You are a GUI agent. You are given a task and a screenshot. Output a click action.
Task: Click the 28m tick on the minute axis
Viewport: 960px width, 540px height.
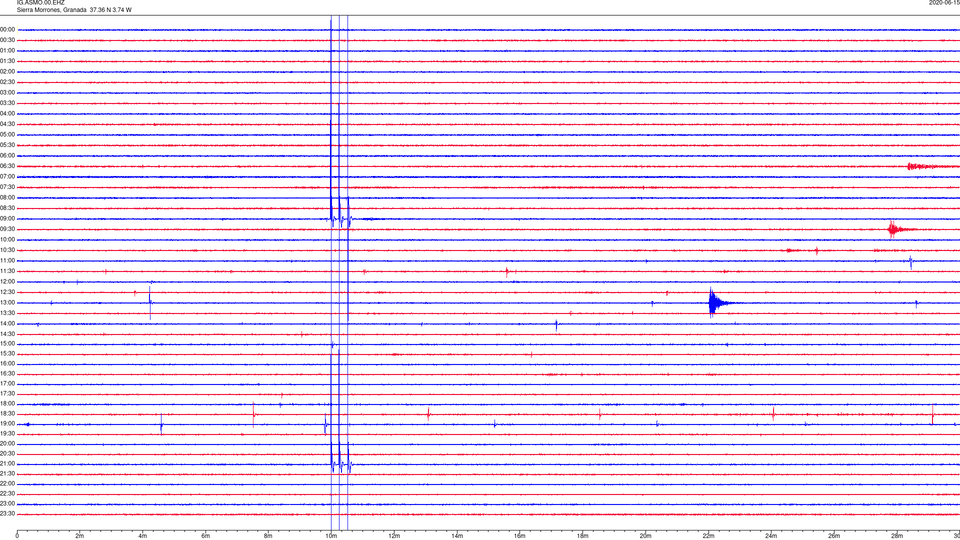pyautogui.click(x=897, y=536)
